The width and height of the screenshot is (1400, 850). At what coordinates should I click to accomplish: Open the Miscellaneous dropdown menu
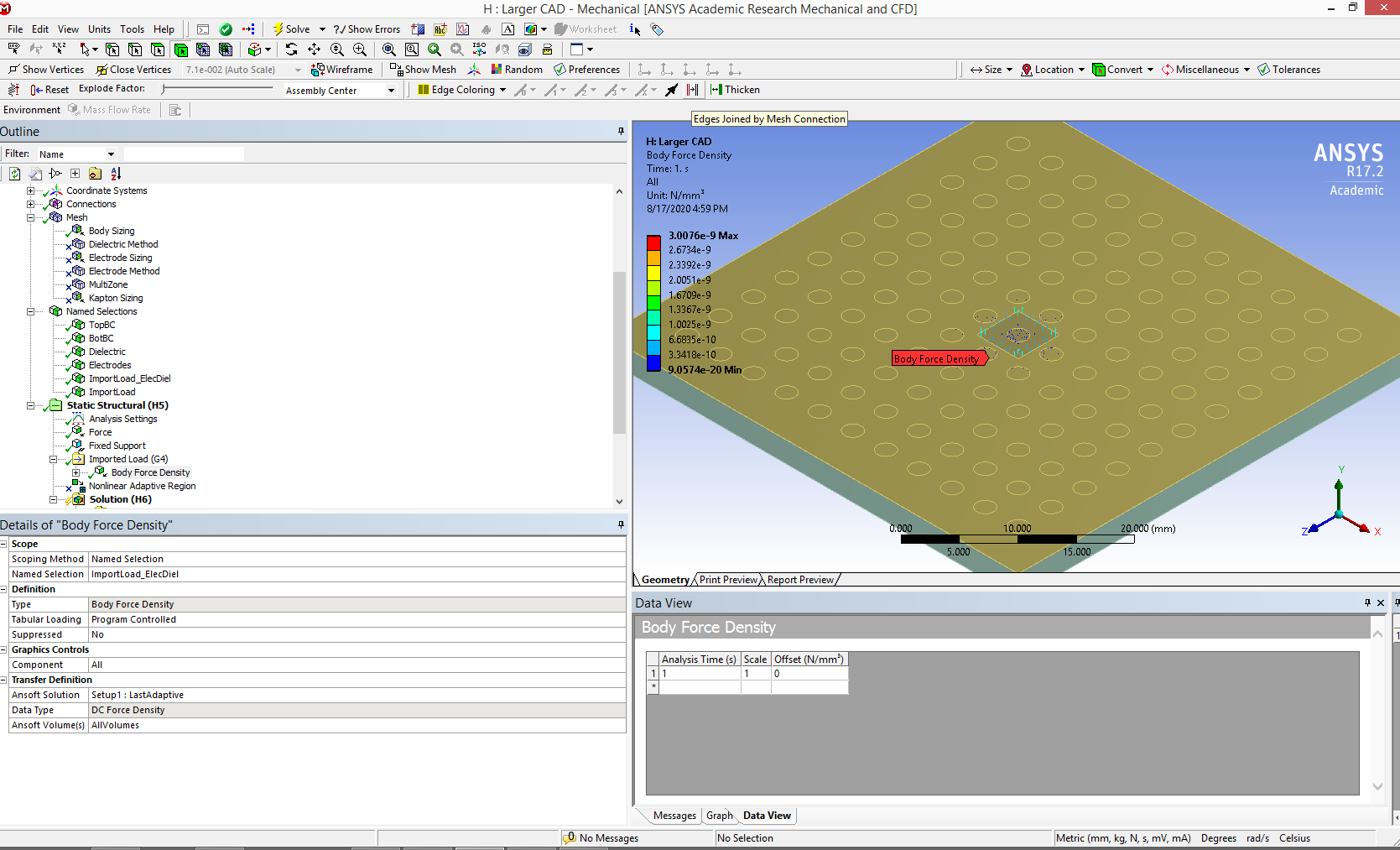point(1206,70)
